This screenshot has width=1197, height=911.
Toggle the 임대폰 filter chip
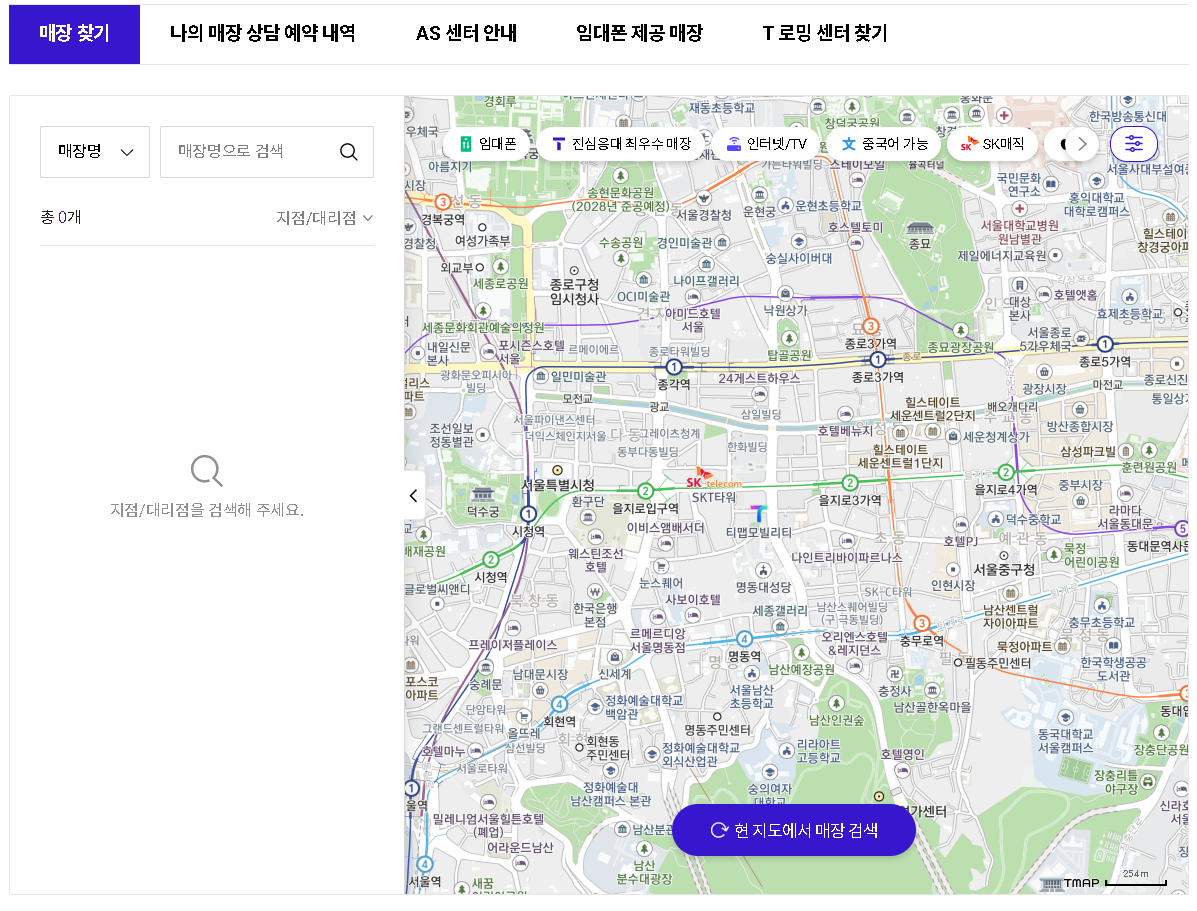tap(487, 144)
